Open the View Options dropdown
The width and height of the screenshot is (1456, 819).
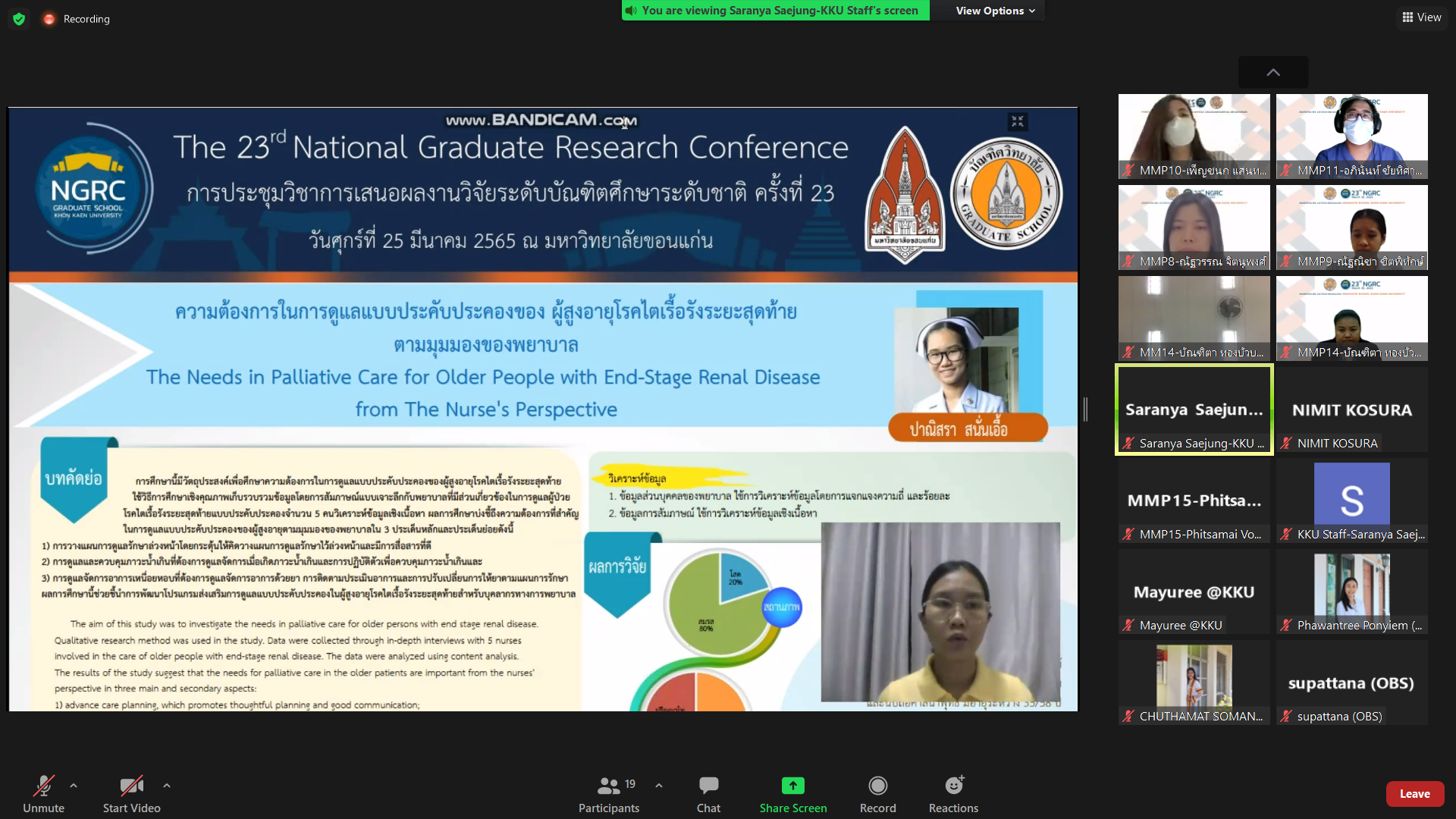coord(994,11)
